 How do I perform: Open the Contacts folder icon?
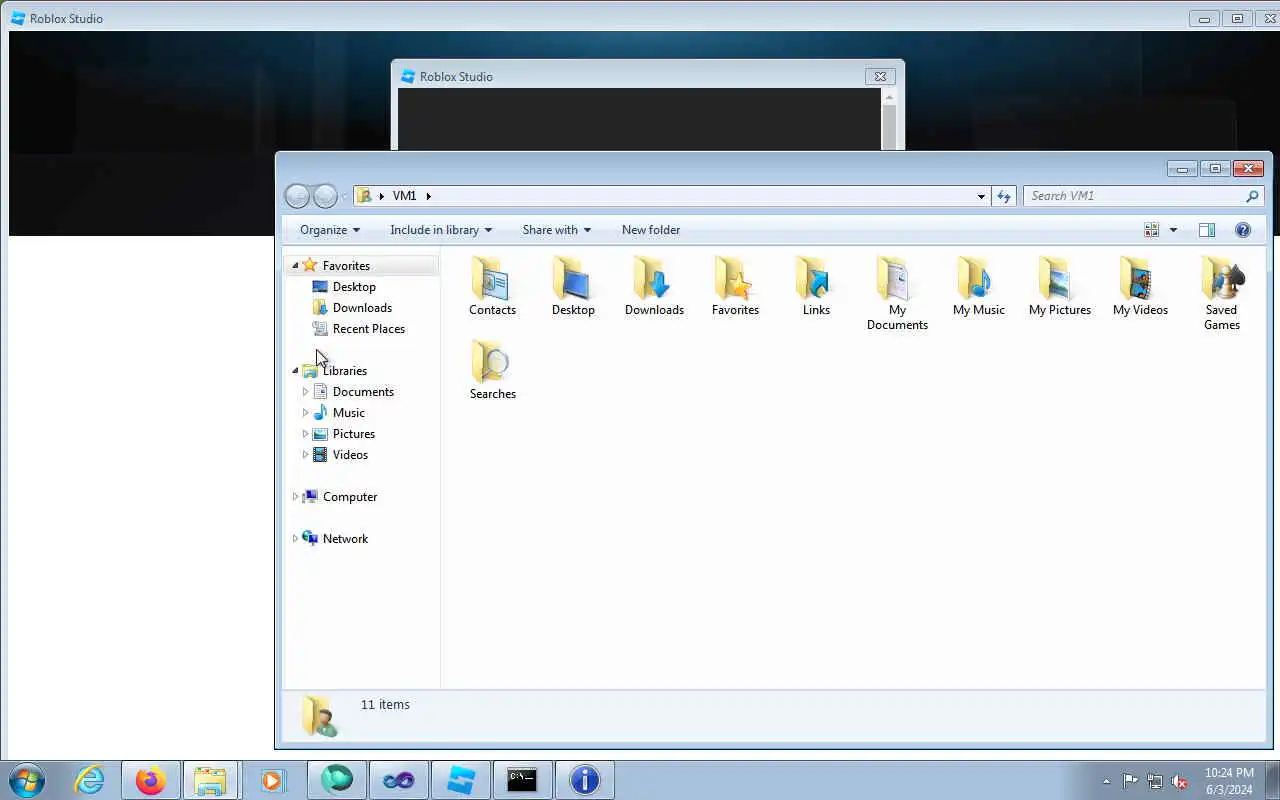492,286
